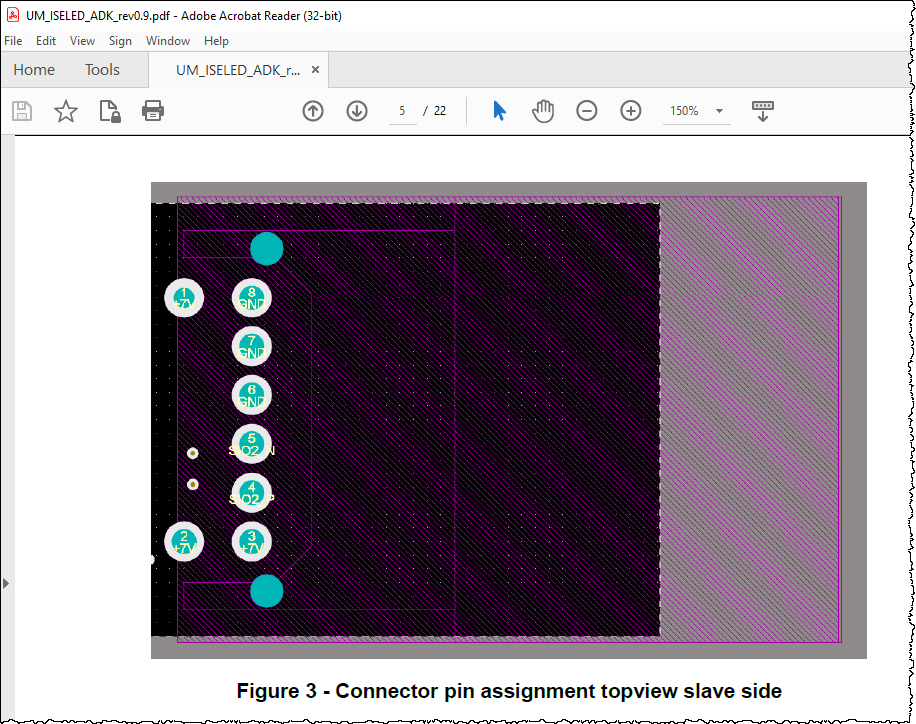916x724 pixels.
Task: Close the UM_ISELED_ADK document tab
Action: [x=315, y=70]
